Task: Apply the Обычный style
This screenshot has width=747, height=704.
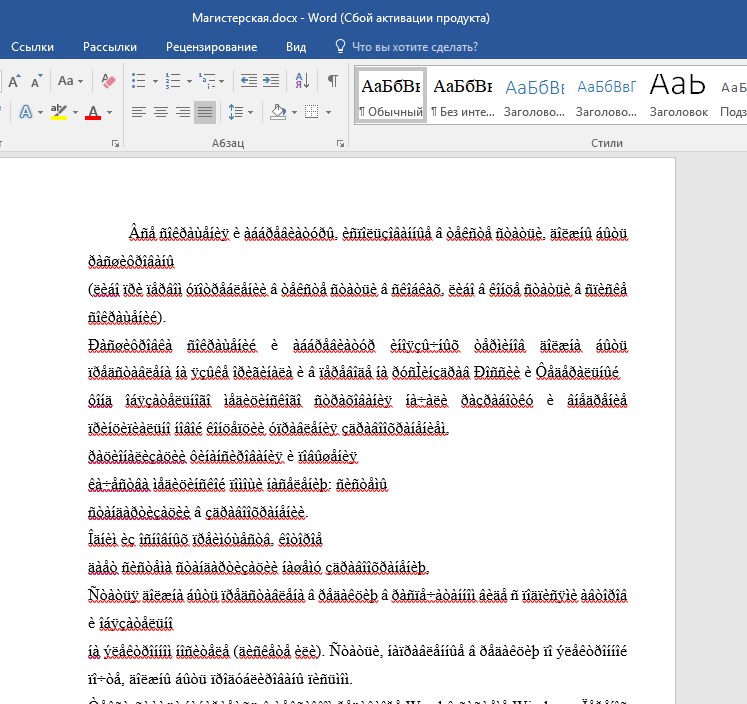Action: (x=390, y=96)
